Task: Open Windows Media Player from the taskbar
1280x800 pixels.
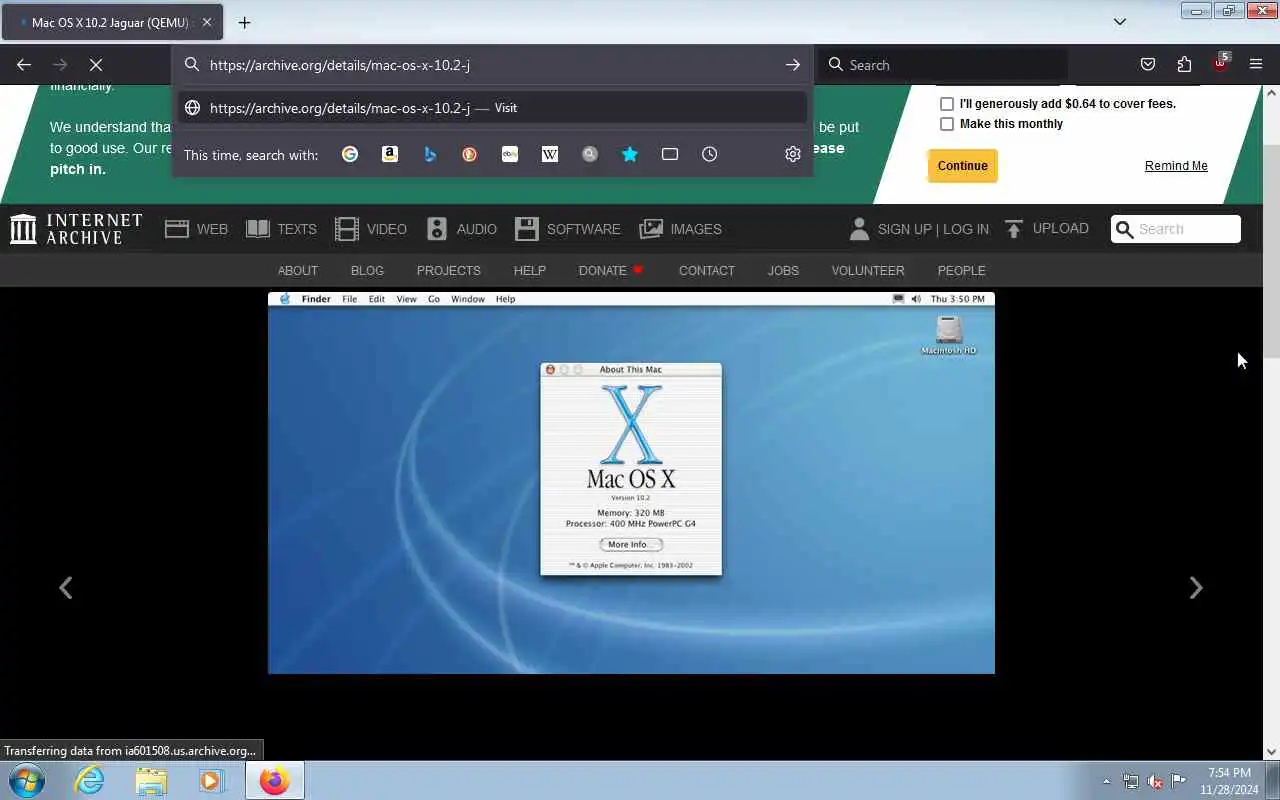Action: tap(211, 781)
